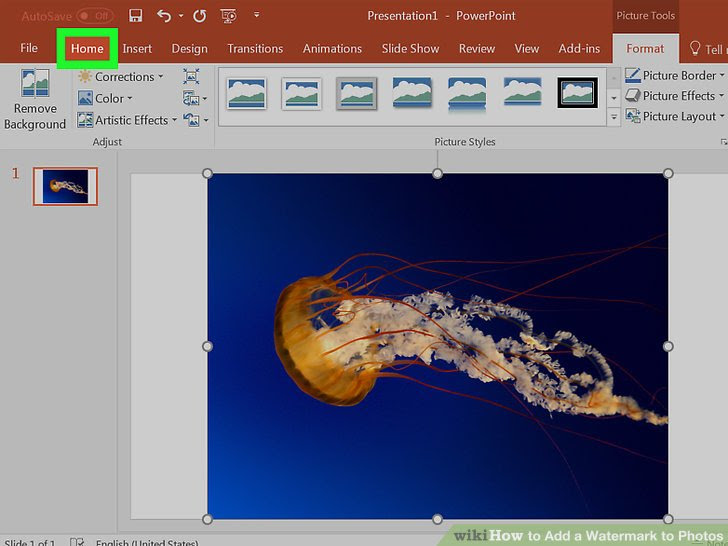Switch to the Home tab
Viewport: 728px width, 546px height.
87,48
